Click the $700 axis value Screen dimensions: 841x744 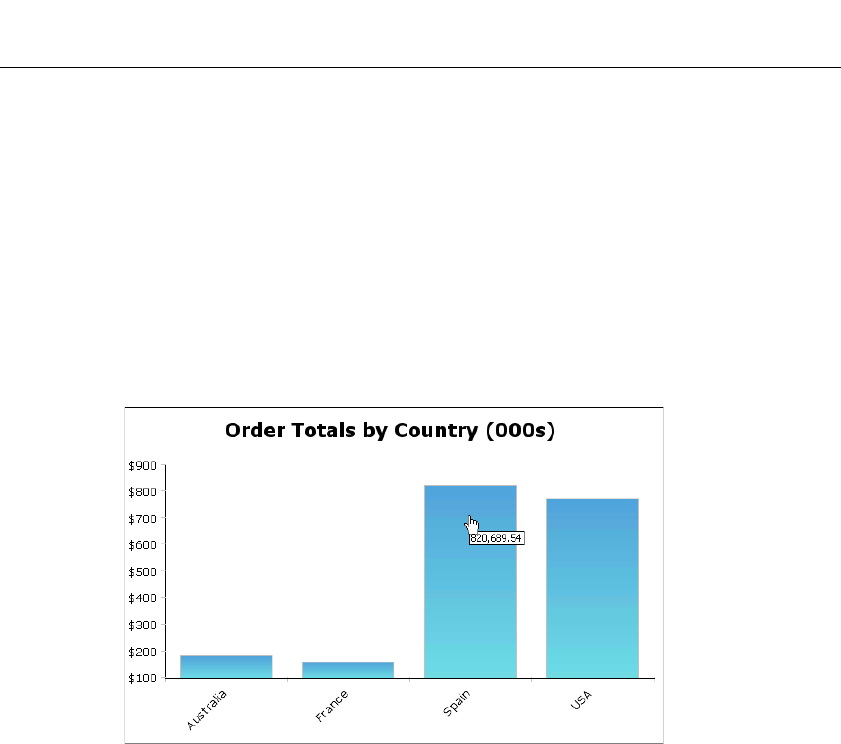pos(142,519)
